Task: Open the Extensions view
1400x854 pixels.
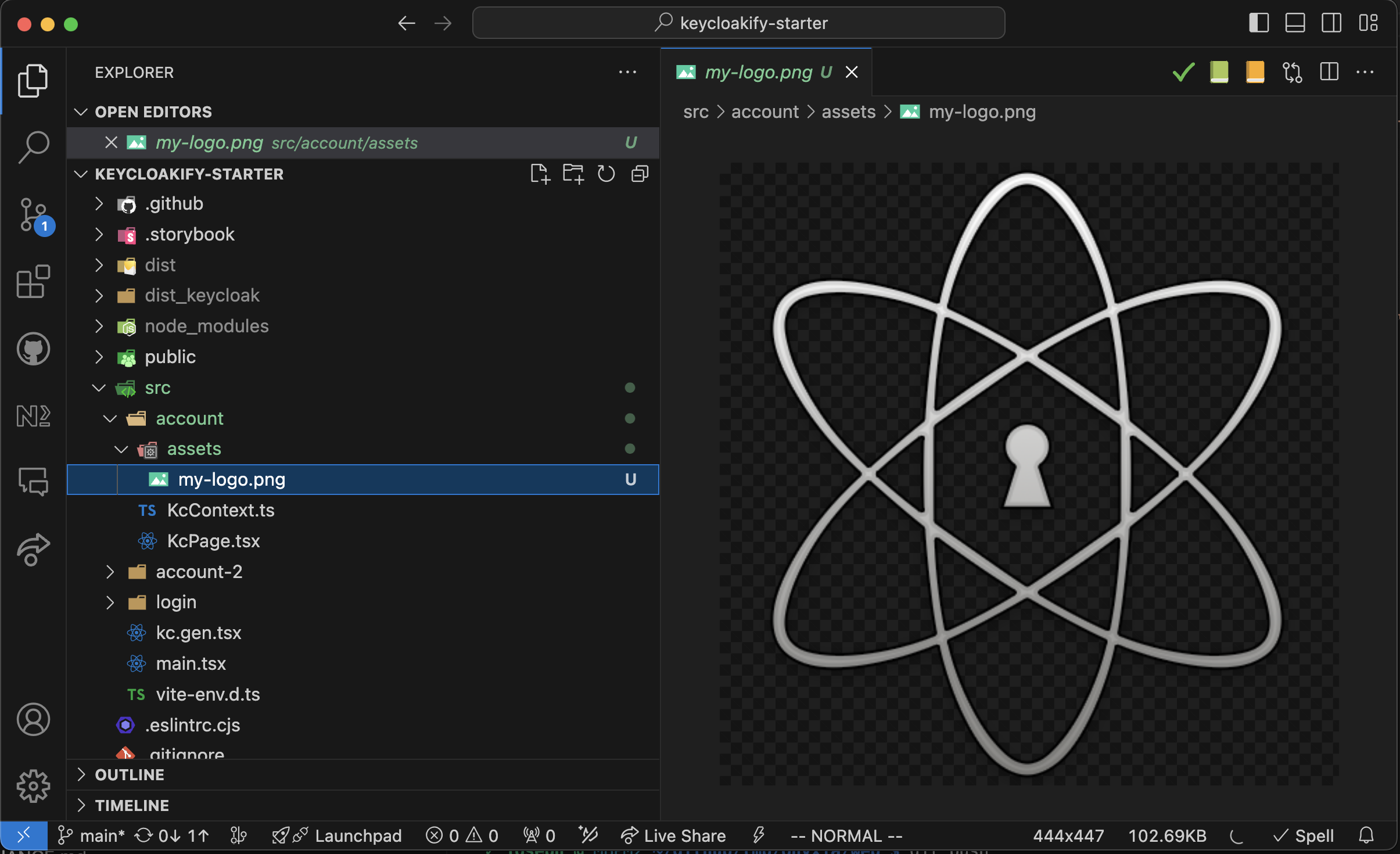Action: click(x=33, y=282)
